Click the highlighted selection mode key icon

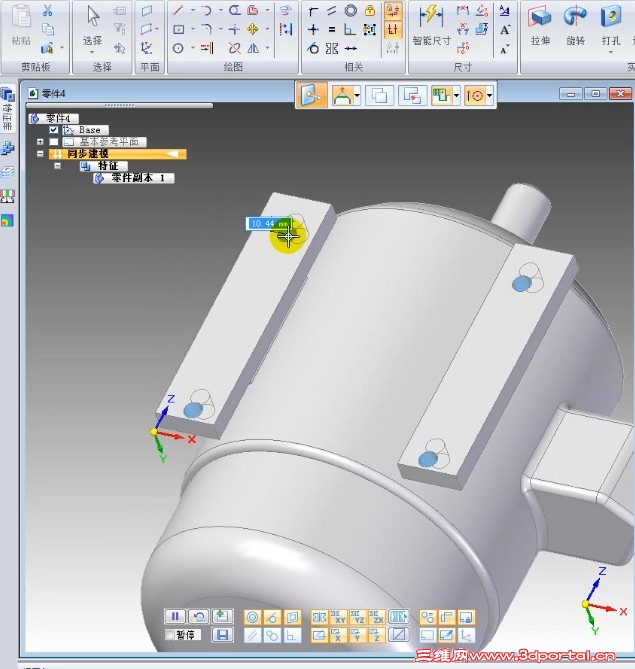point(312,96)
